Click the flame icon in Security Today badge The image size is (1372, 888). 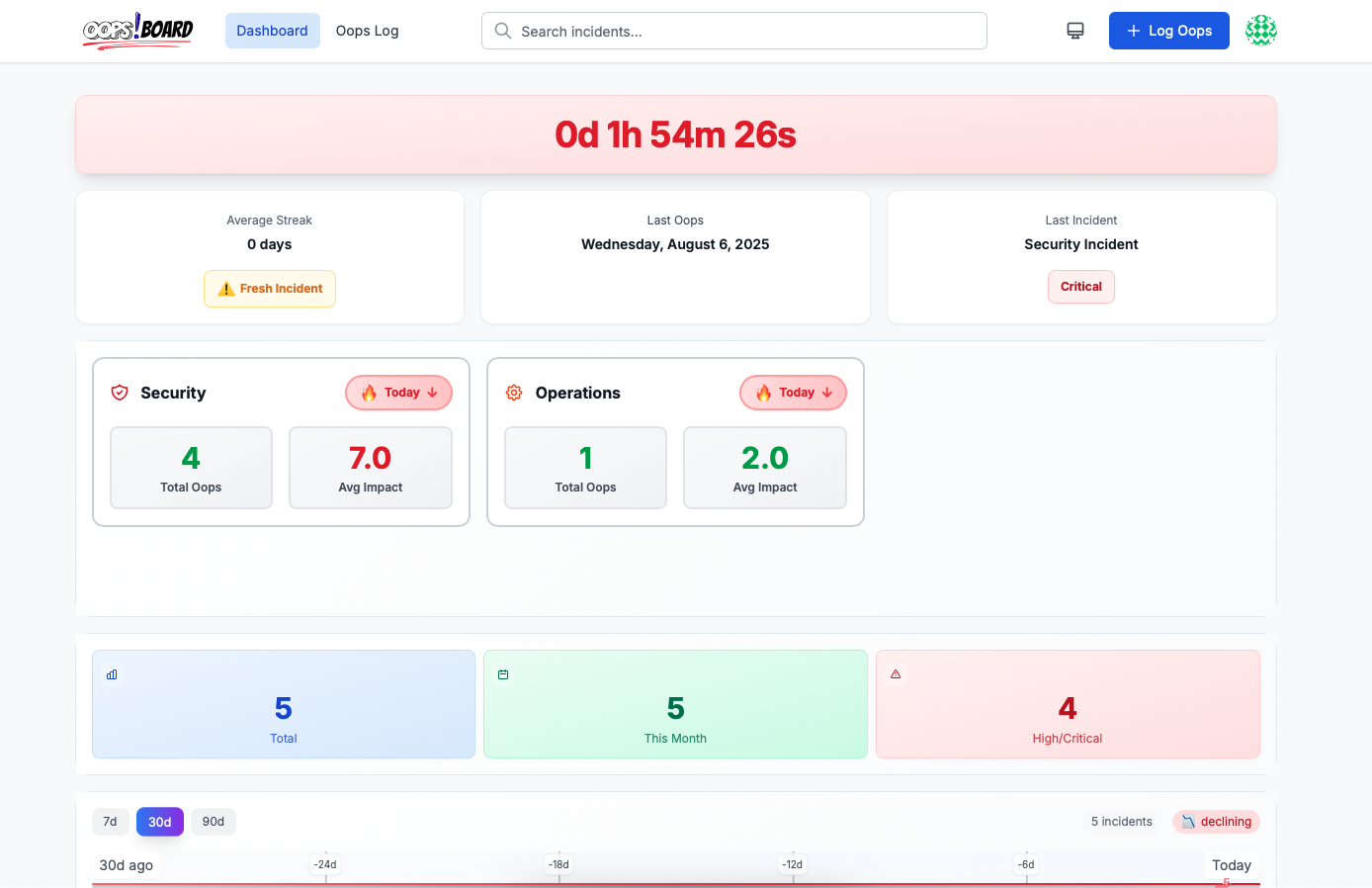pos(369,393)
